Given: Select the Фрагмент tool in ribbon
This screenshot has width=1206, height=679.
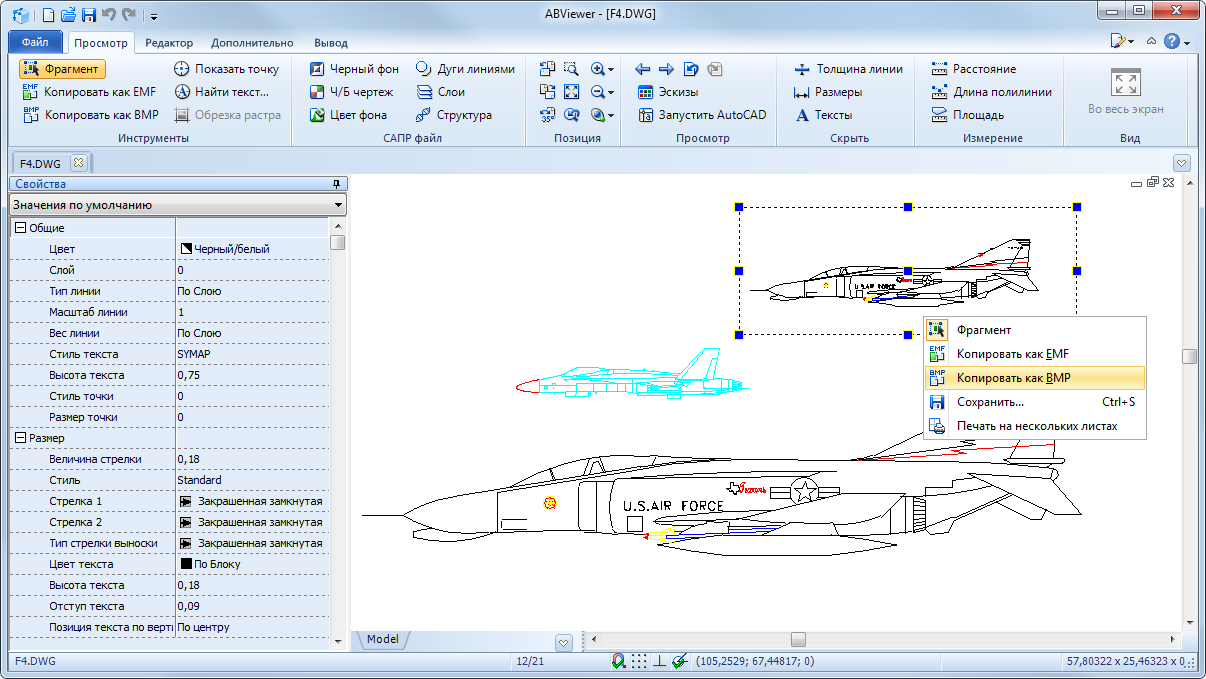Looking at the screenshot, I should point(62,69).
